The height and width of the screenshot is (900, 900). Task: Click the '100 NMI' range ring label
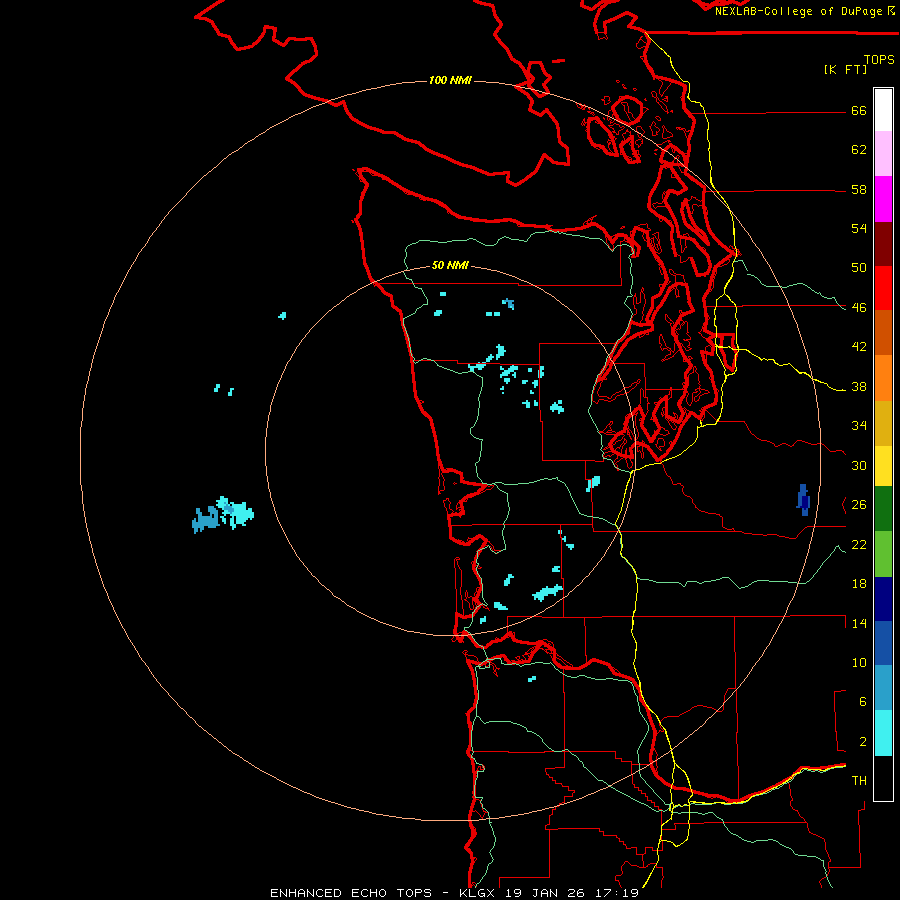(450, 80)
